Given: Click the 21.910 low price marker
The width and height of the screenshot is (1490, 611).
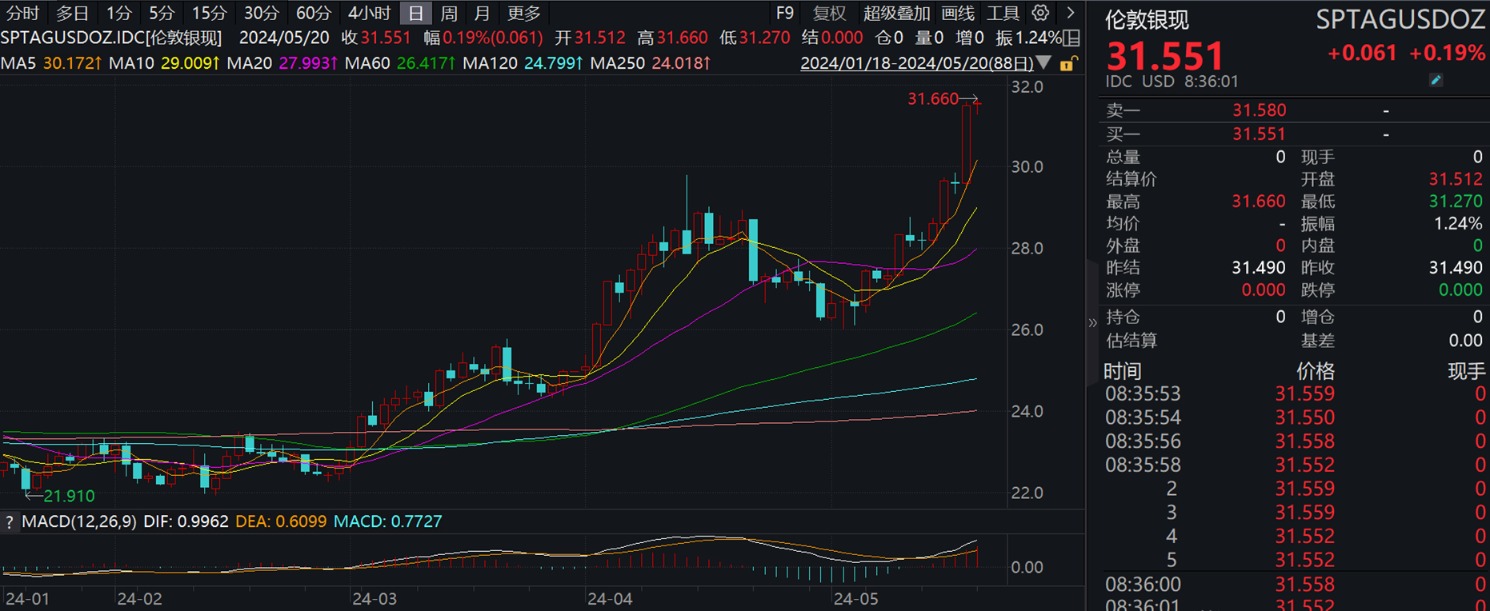Looking at the screenshot, I should 68,495.
